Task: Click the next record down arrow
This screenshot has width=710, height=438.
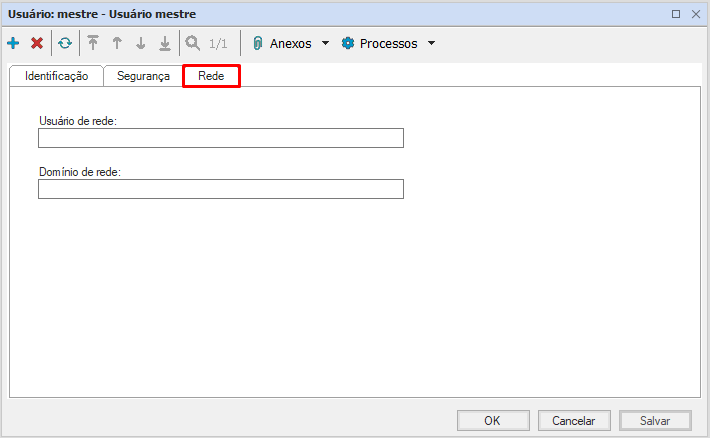Action: click(141, 43)
